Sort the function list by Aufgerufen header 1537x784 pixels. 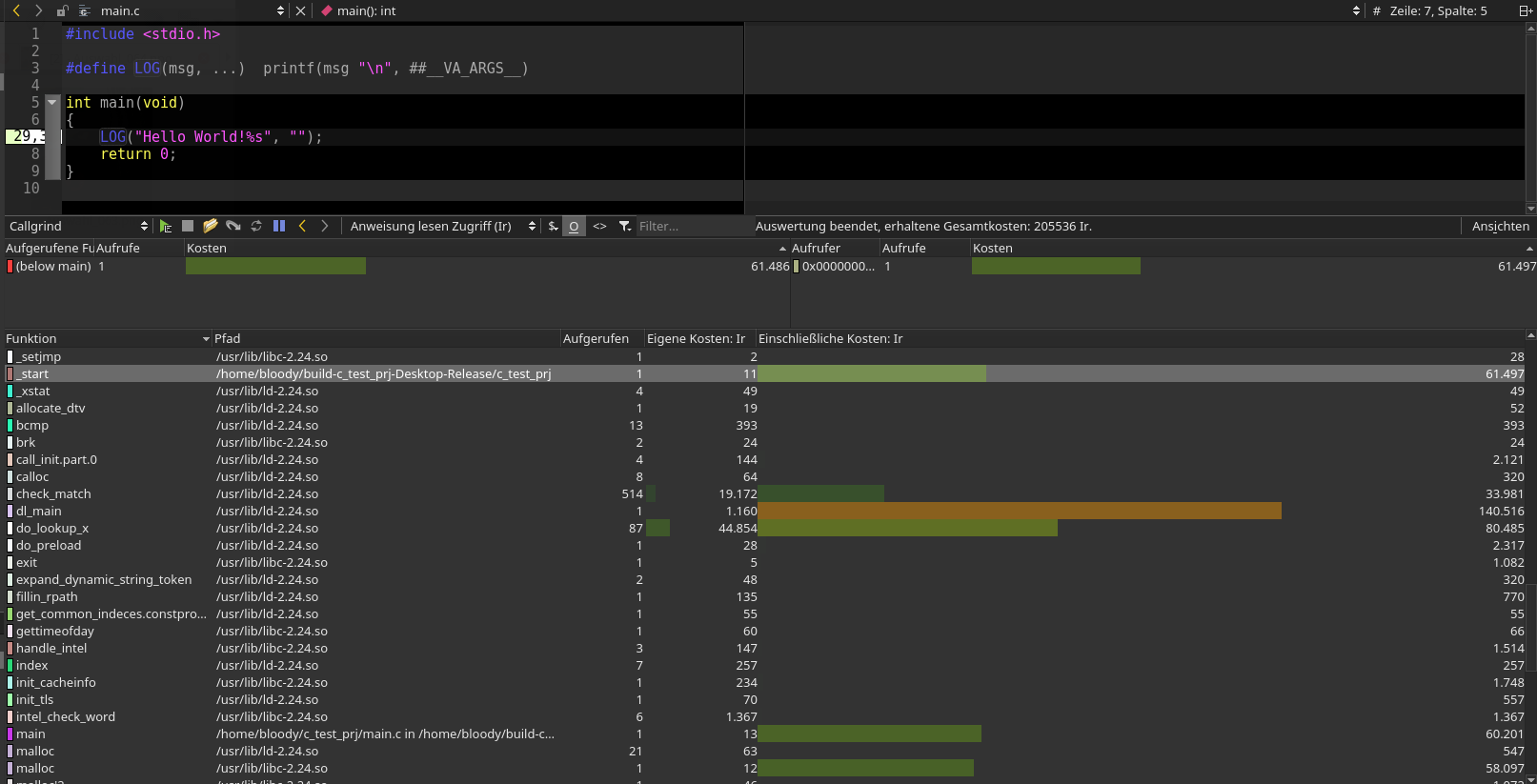[601, 338]
